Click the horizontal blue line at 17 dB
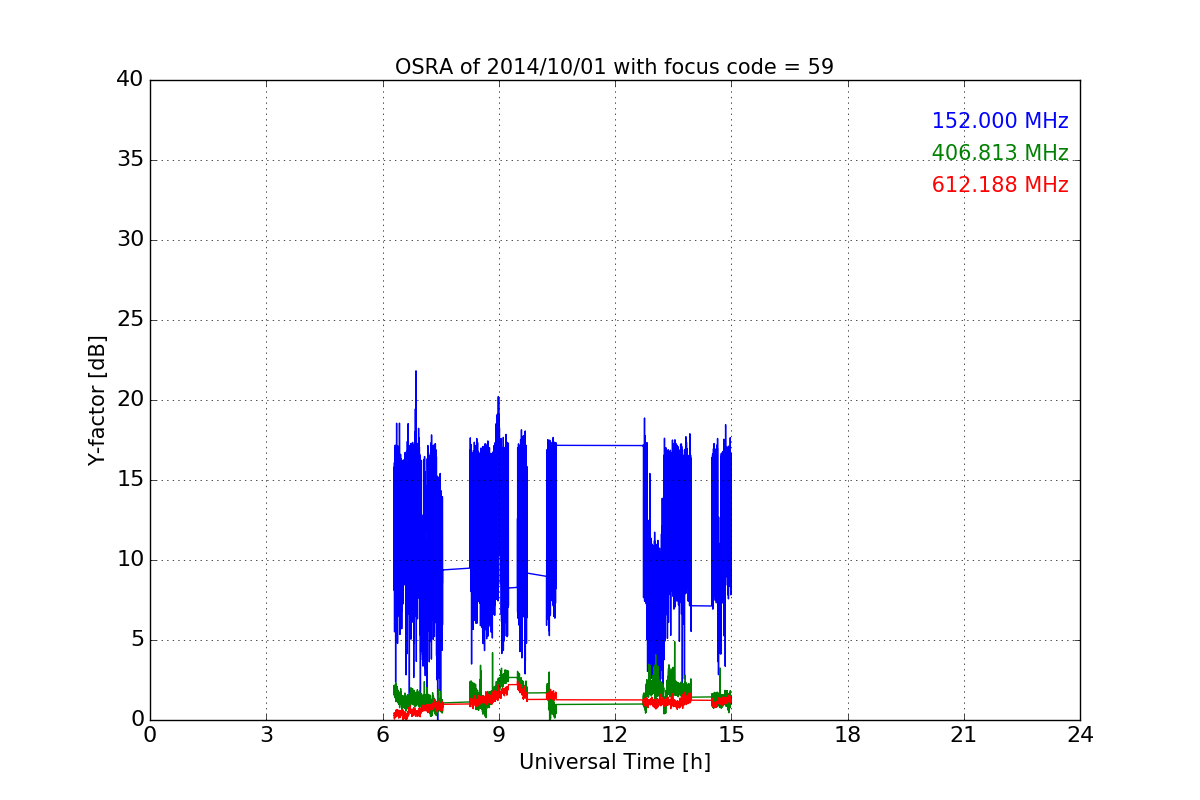This screenshot has width=1200, height=800. [600, 445]
